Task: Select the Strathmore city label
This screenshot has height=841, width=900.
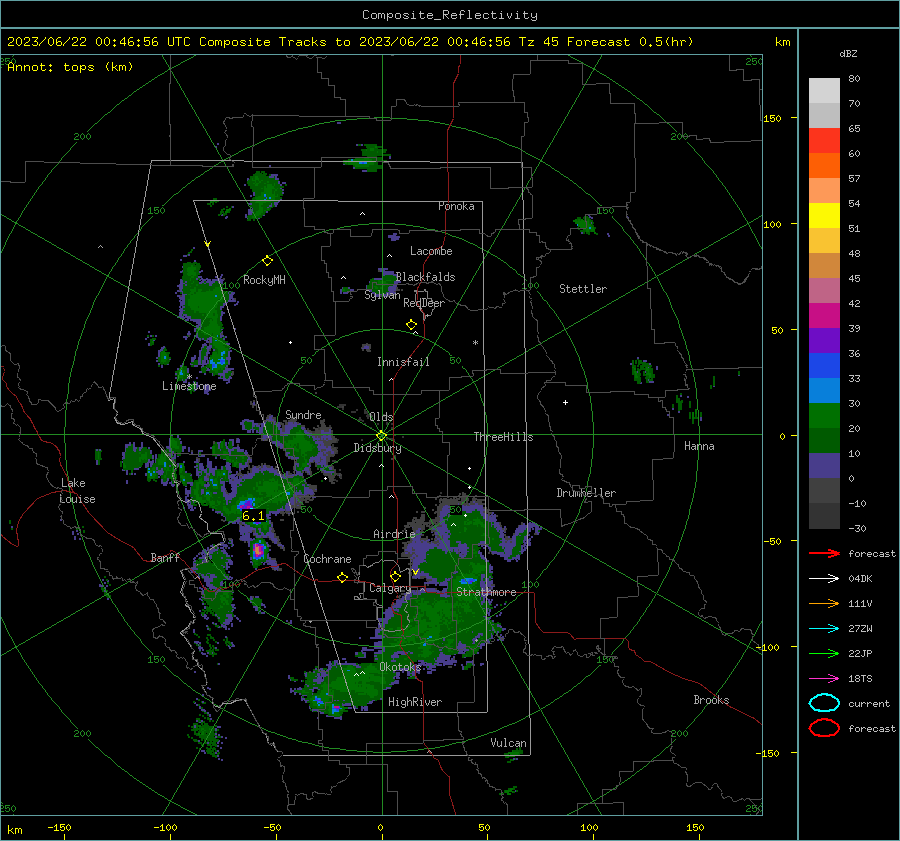Action: tap(486, 592)
